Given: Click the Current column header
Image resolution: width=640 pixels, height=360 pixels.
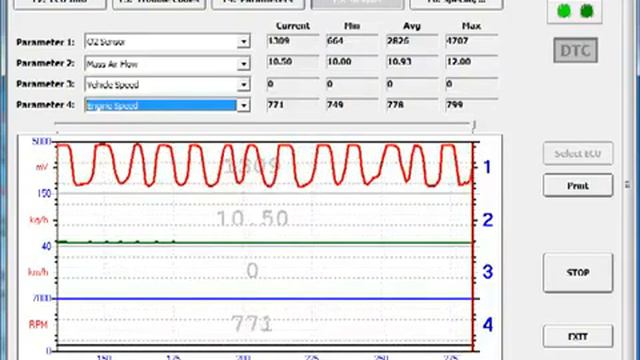Looking at the screenshot, I should coord(293,26).
